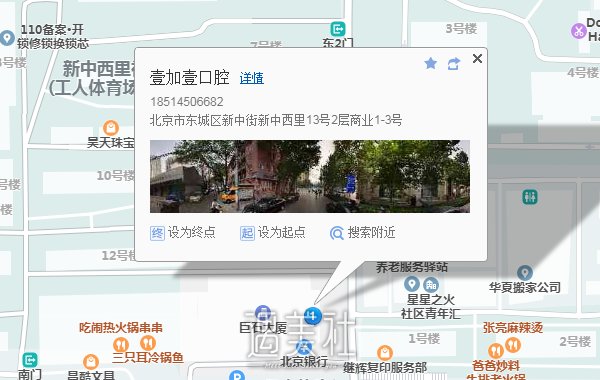
Task: Click the 110备案 locksmith location pin
Action: [x=7, y=38]
